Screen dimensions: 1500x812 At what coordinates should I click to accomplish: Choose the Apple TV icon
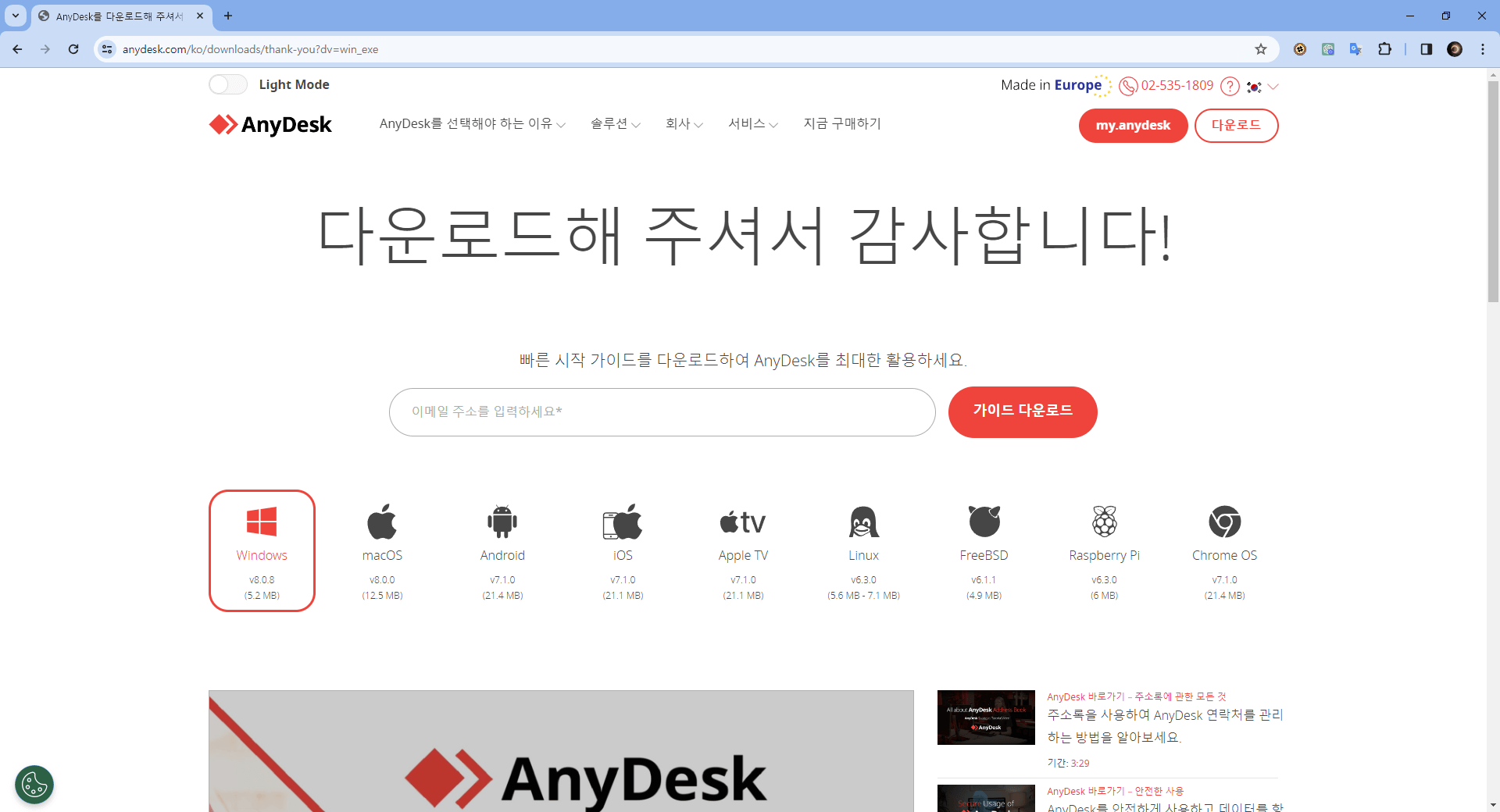tap(743, 522)
